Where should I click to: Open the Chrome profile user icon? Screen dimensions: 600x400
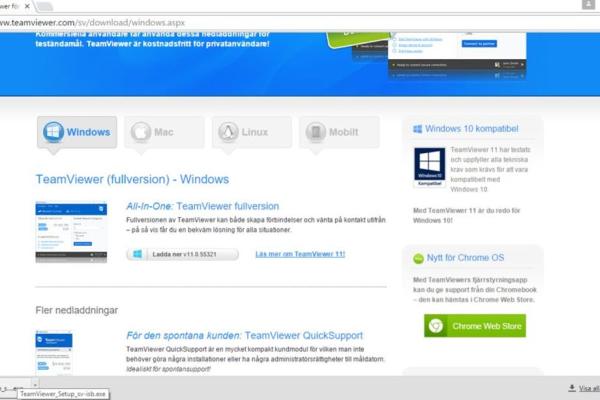(x=588, y=4)
